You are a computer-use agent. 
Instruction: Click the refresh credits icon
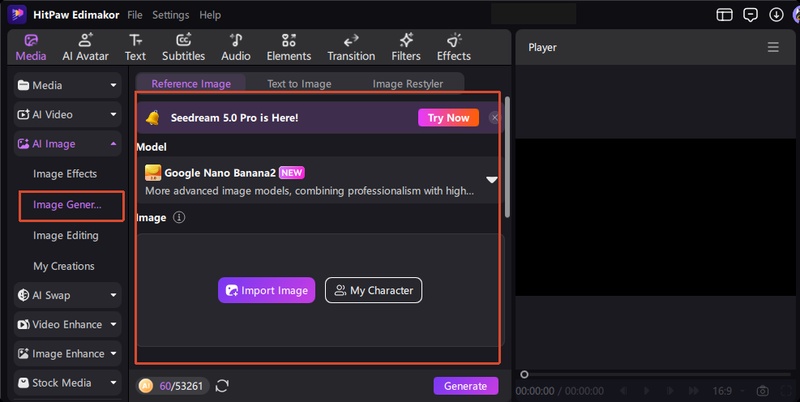pyautogui.click(x=222, y=386)
